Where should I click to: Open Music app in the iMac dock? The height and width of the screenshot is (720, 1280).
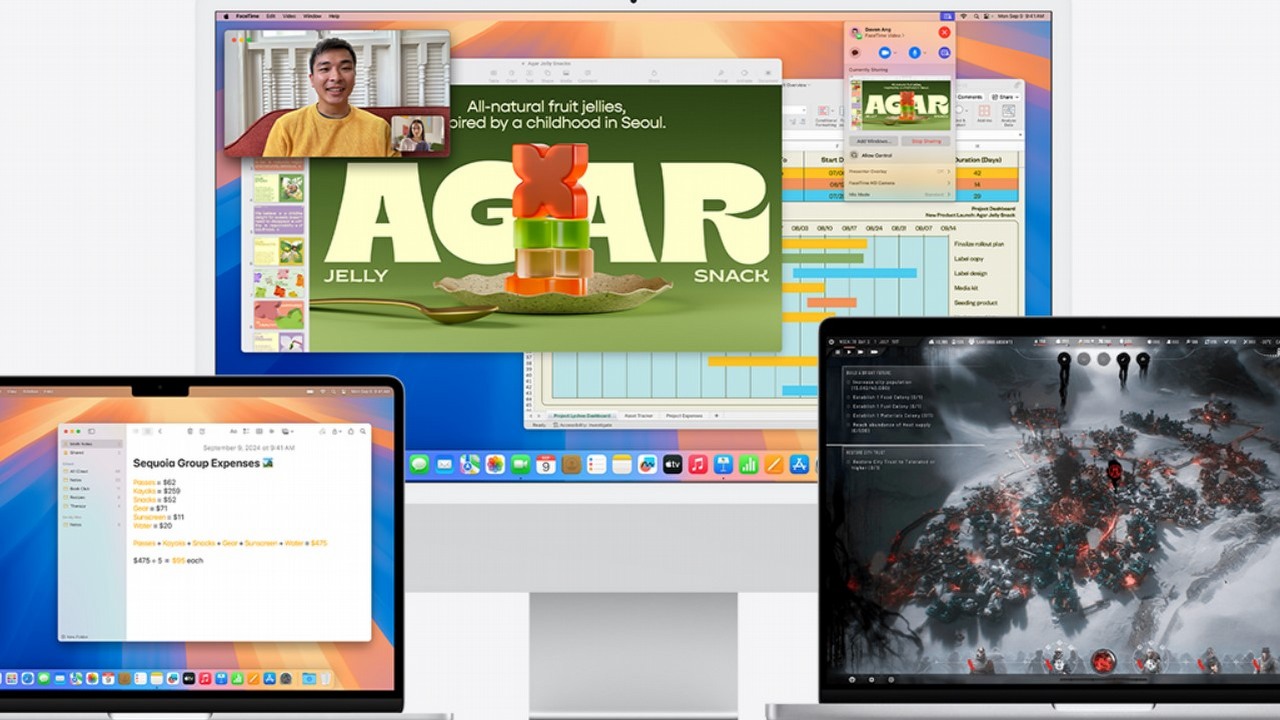(698, 464)
